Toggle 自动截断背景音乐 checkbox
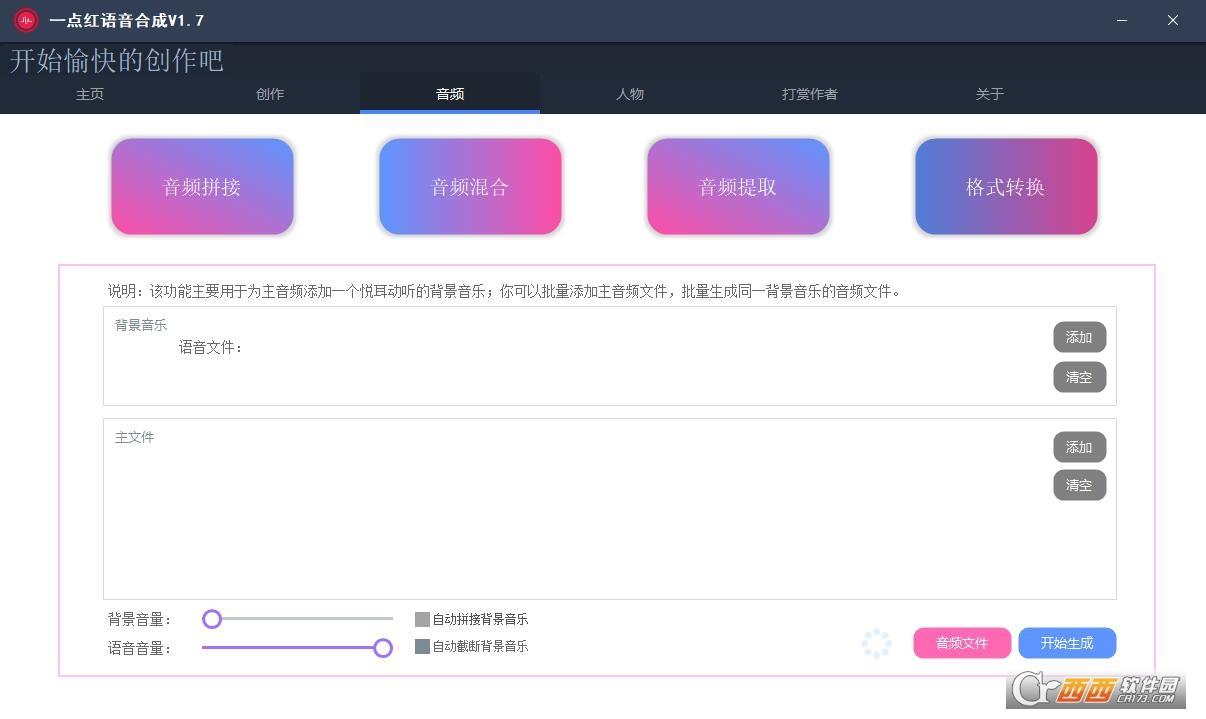The width and height of the screenshot is (1206, 719). click(x=422, y=646)
